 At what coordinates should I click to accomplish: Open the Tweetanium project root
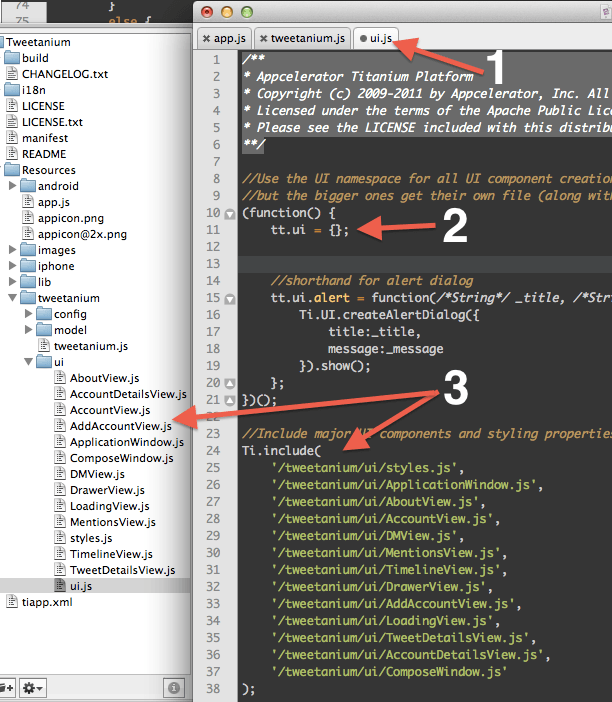click(x=38, y=42)
